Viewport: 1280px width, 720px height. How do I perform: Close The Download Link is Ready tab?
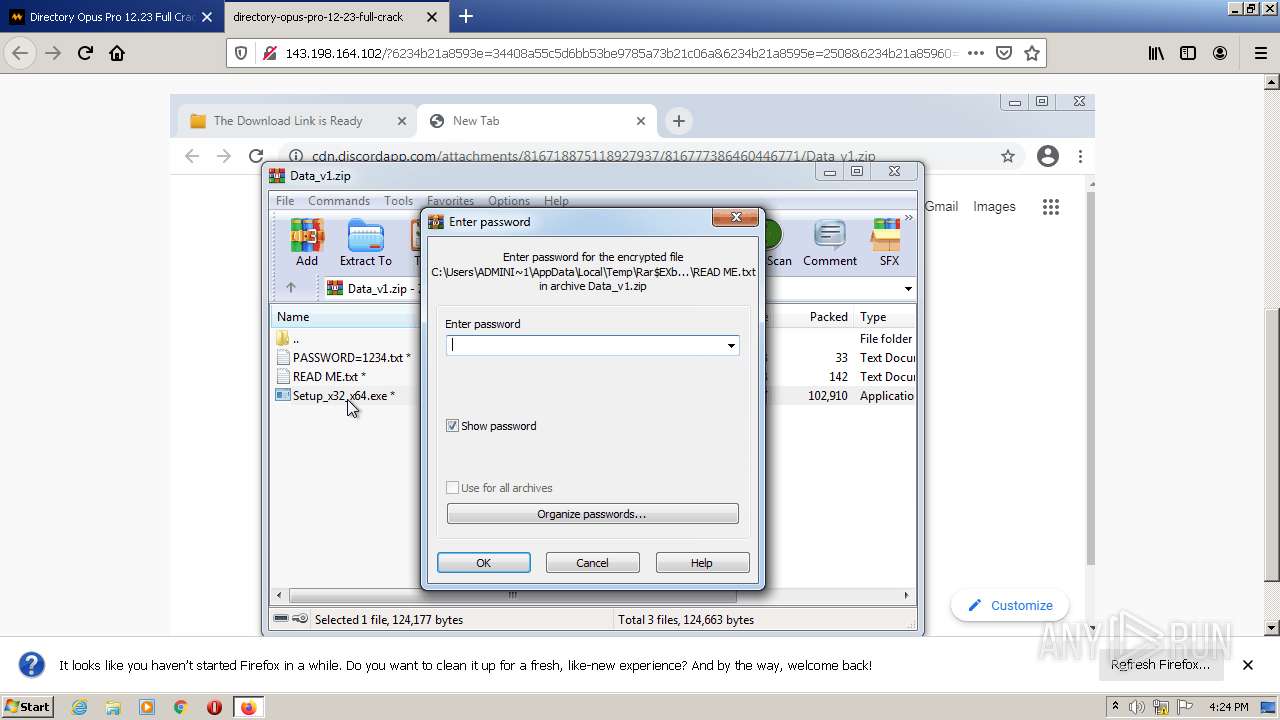[x=402, y=121]
